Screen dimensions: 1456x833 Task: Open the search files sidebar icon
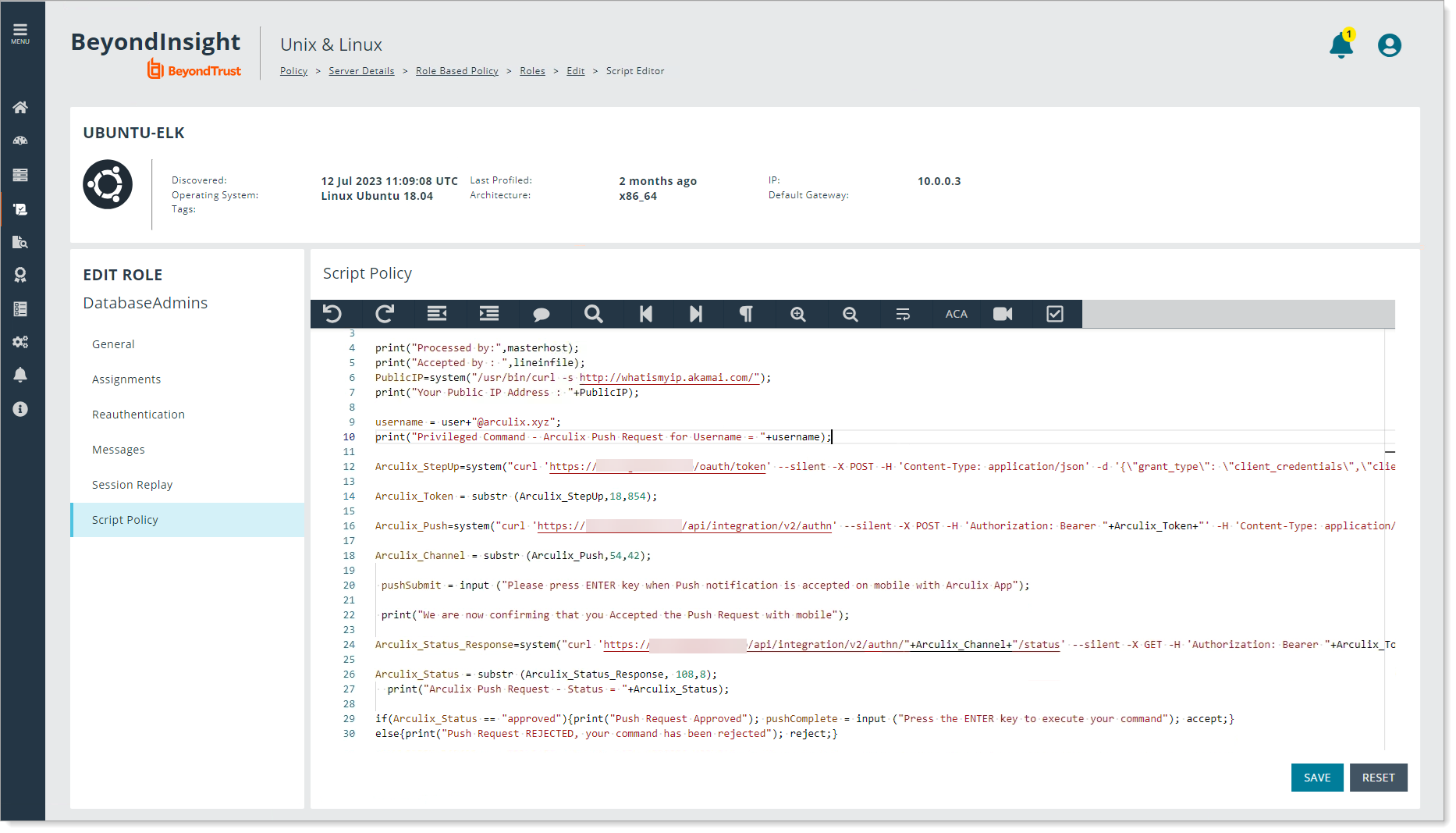click(20, 242)
